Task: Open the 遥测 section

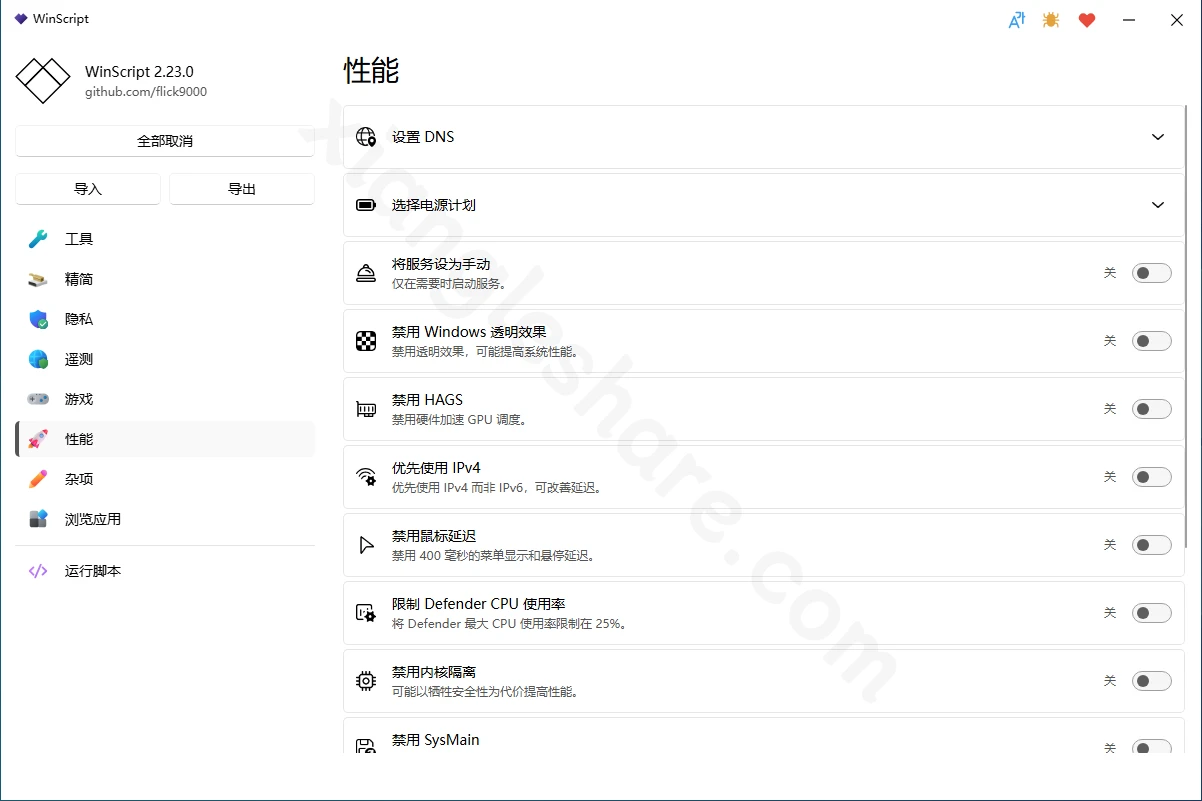Action: coord(165,359)
